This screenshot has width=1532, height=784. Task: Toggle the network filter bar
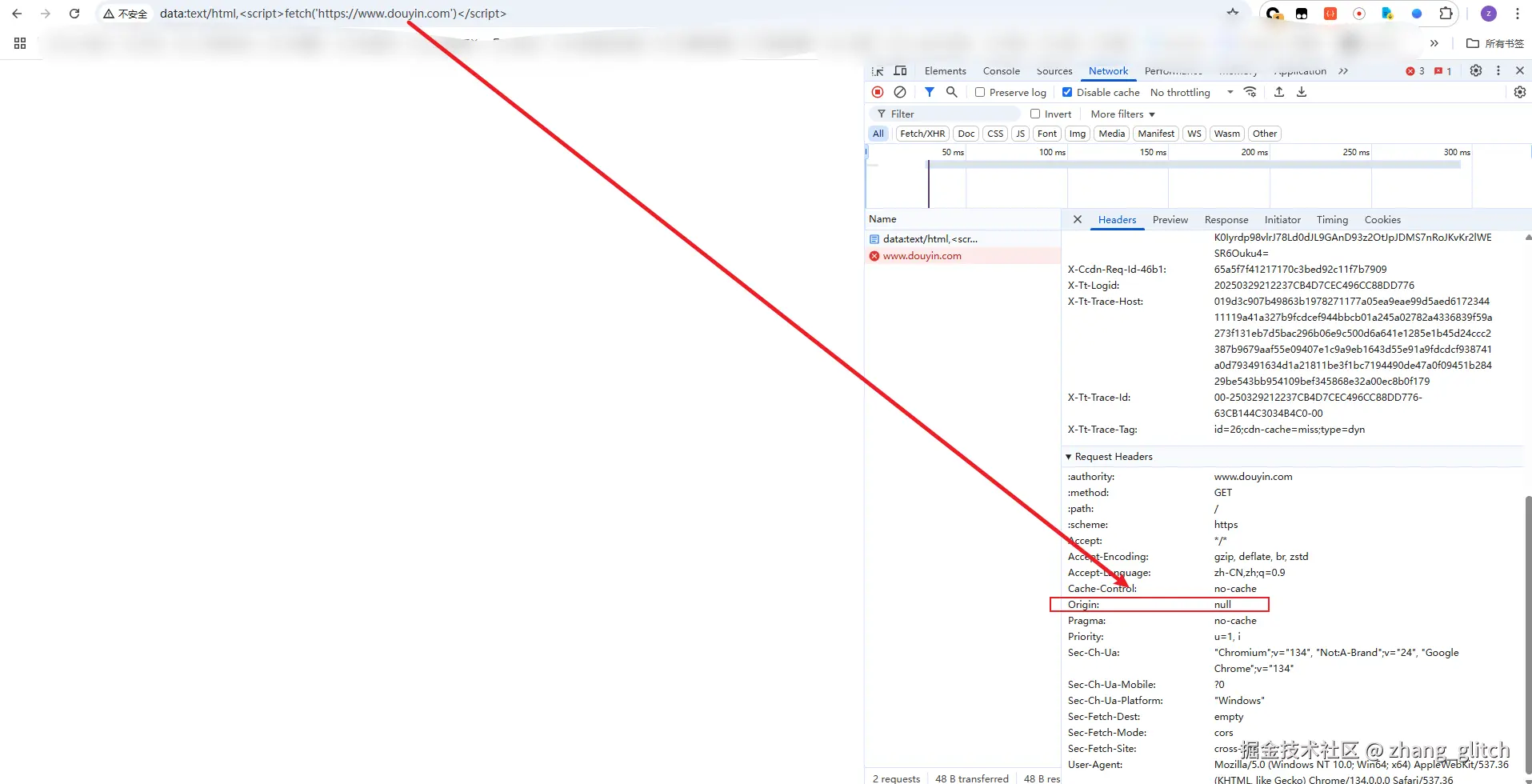tap(929, 92)
